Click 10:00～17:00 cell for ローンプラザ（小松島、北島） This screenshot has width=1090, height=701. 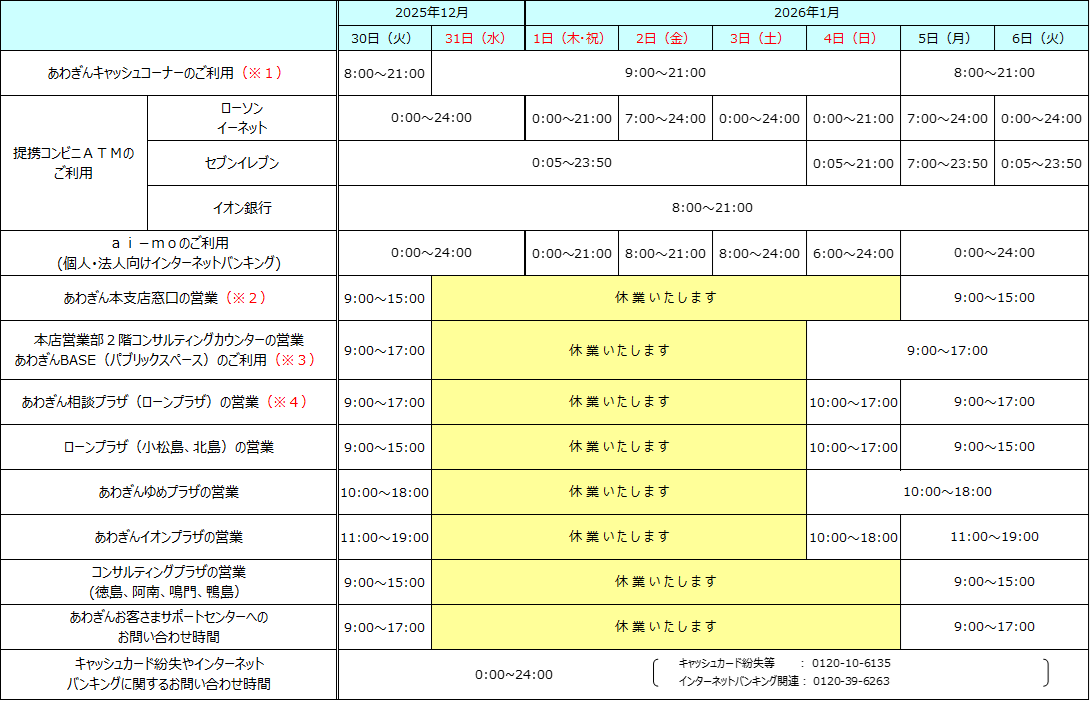pos(852,446)
